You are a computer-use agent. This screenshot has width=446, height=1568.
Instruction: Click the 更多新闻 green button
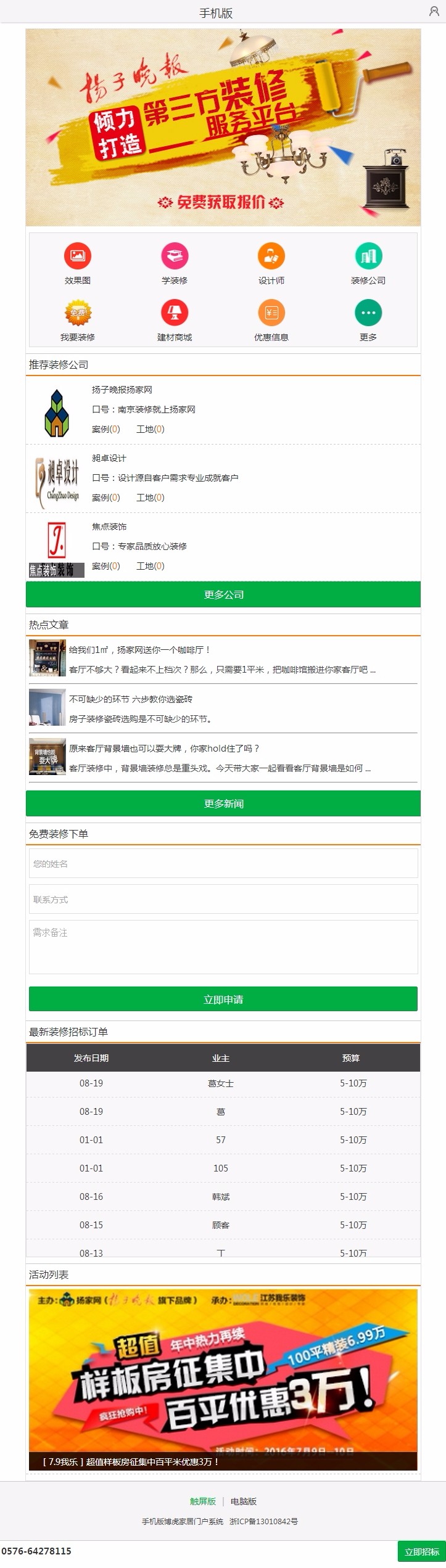pyautogui.click(x=223, y=803)
